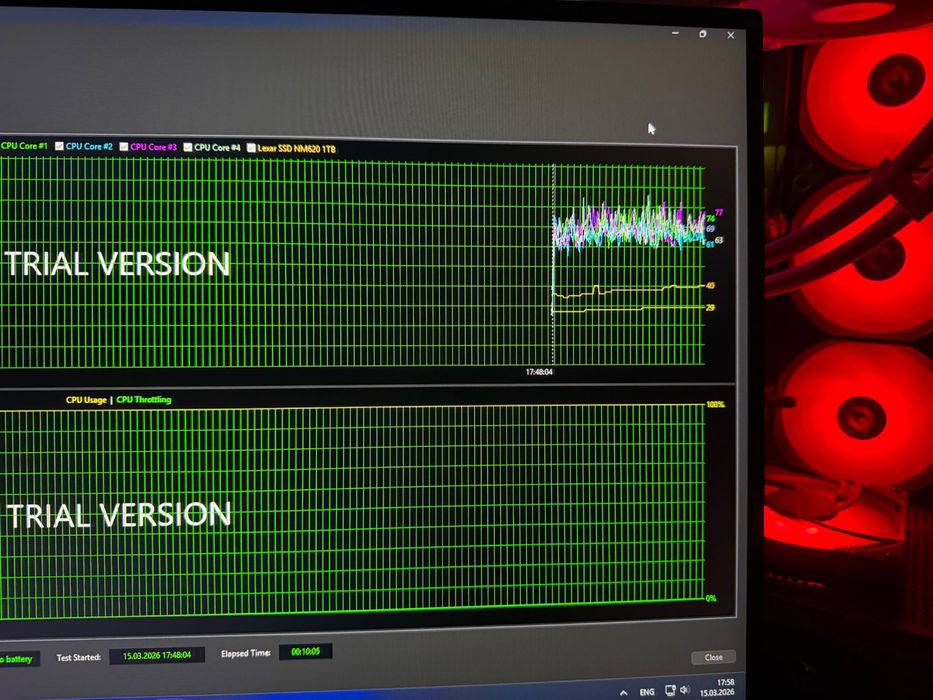This screenshot has height=700, width=933.
Task: Click the Test Started date field
Action: click(157, 655)
